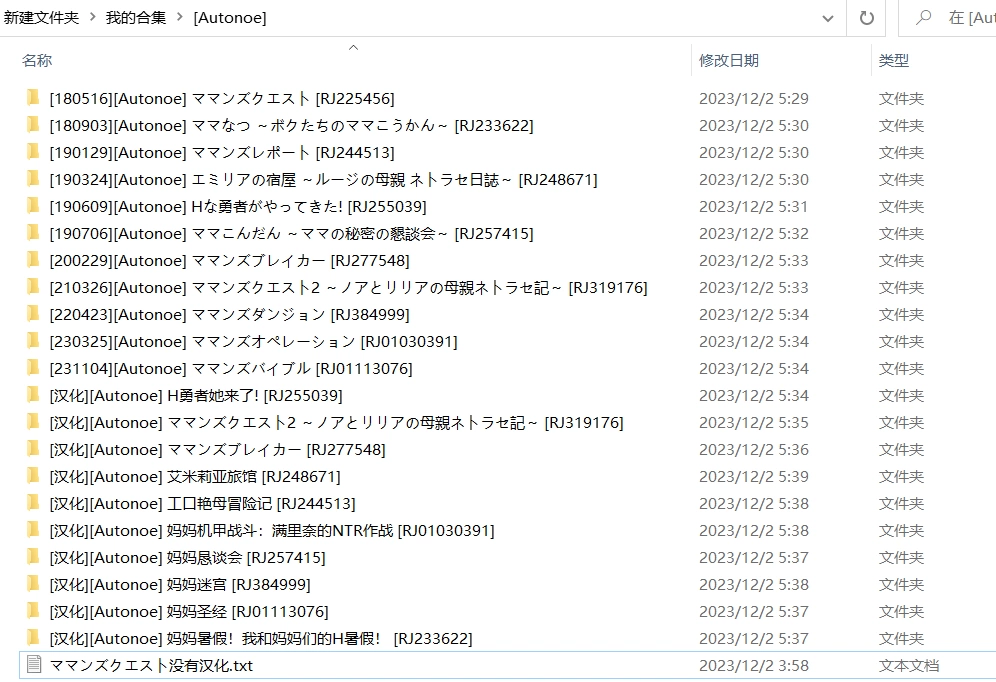The height and width of the screenshot is (682, 996).
Task: Click folder icon of [220423] RJ384999 row
Action: click(x=33, y=314)
